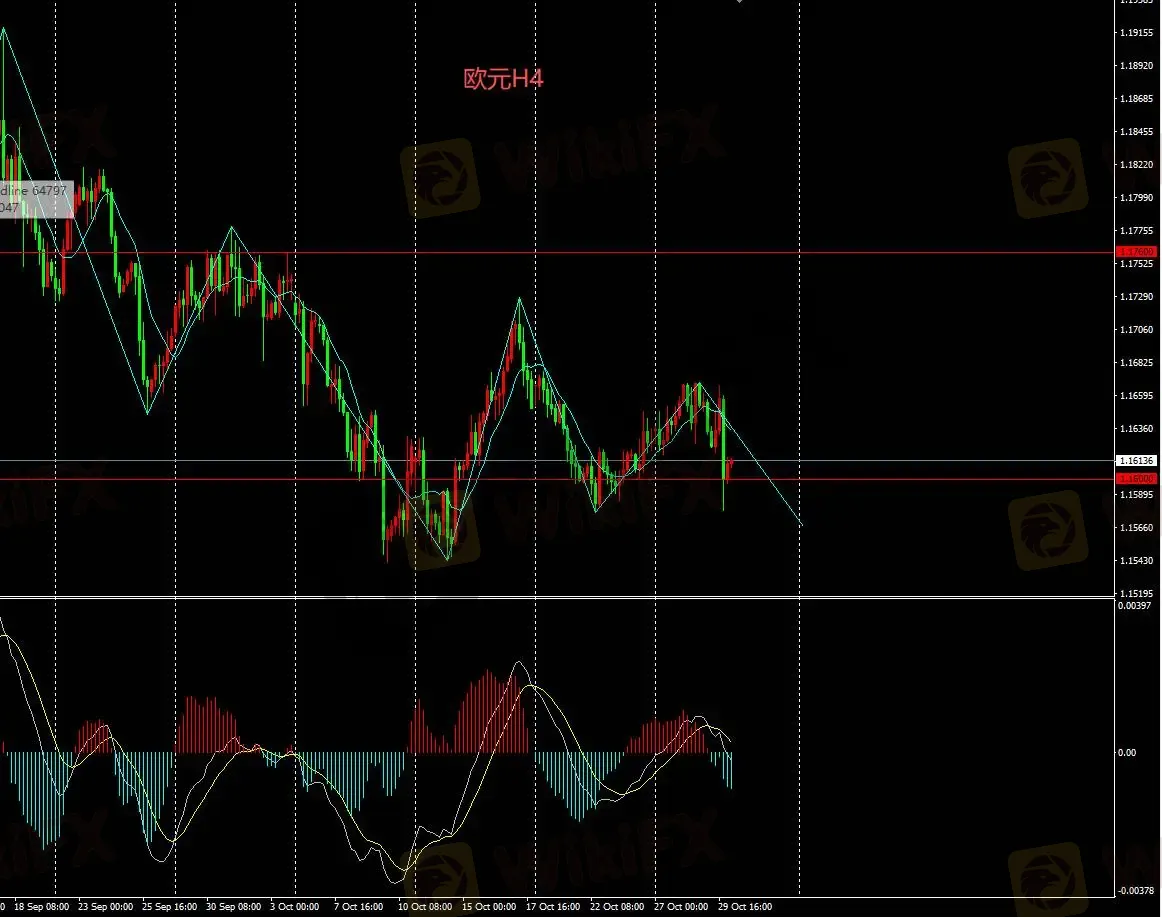Click the 1.18220 price axis label
This screenshot has height=917, width=1162.
coord(1136,165)
